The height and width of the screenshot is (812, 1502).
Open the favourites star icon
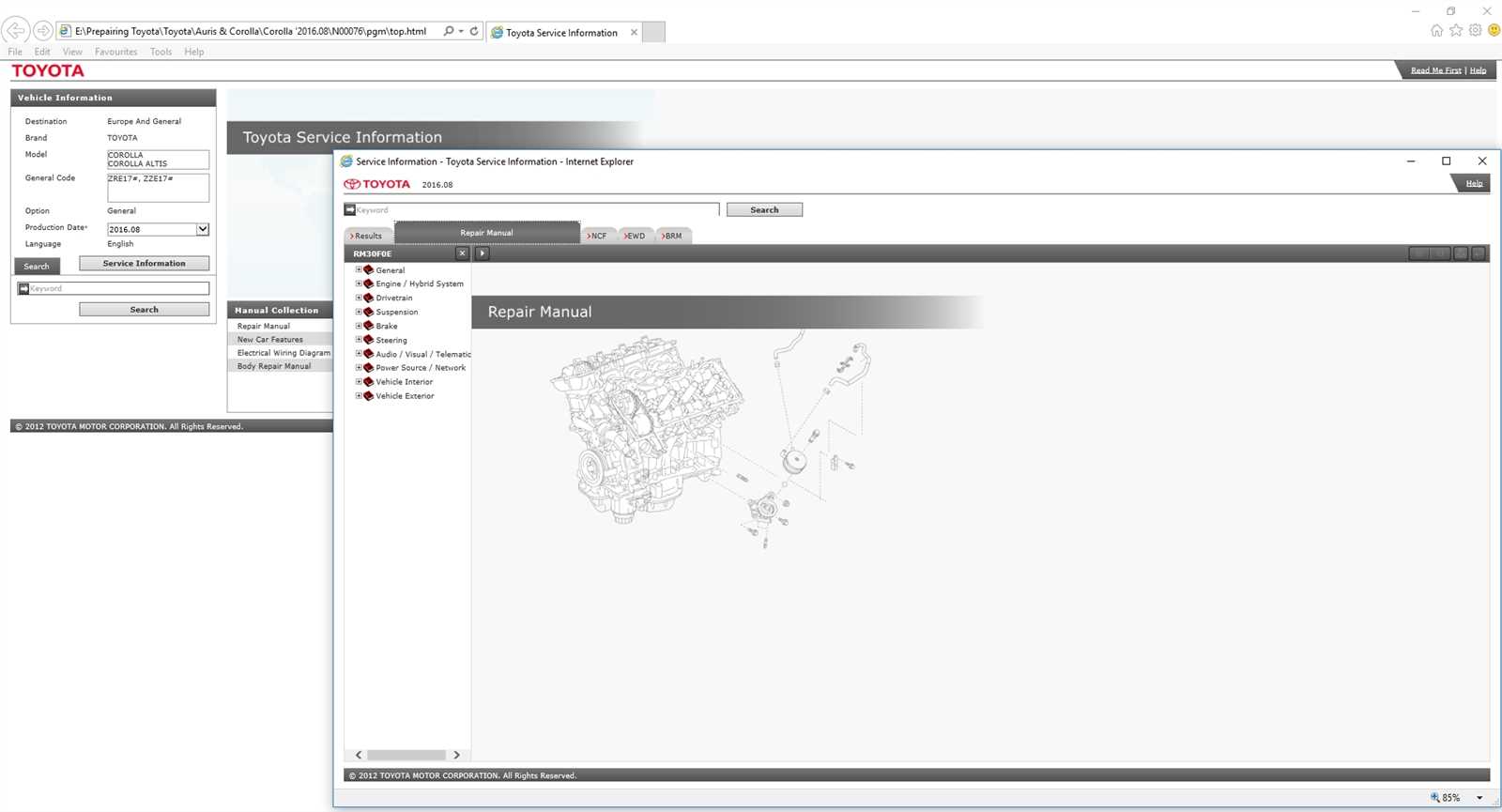[x=1456, y=31]
